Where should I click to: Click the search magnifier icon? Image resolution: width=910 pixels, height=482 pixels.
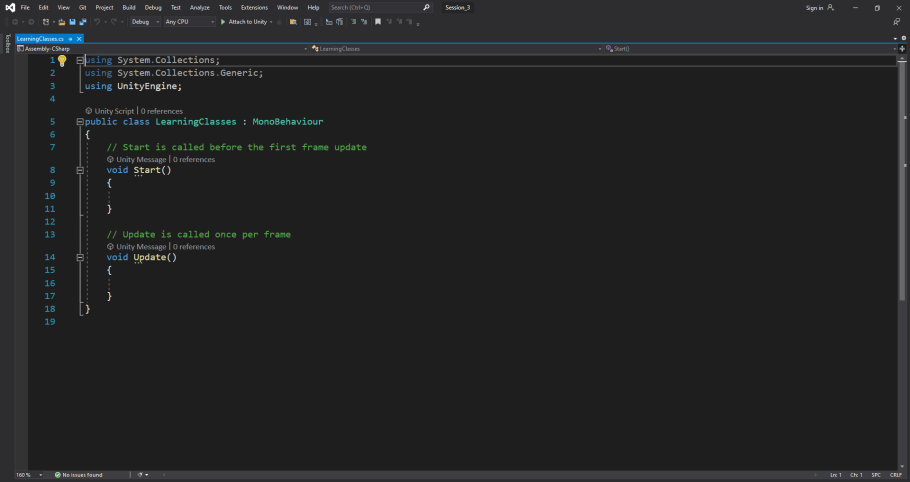coord(427,8)
